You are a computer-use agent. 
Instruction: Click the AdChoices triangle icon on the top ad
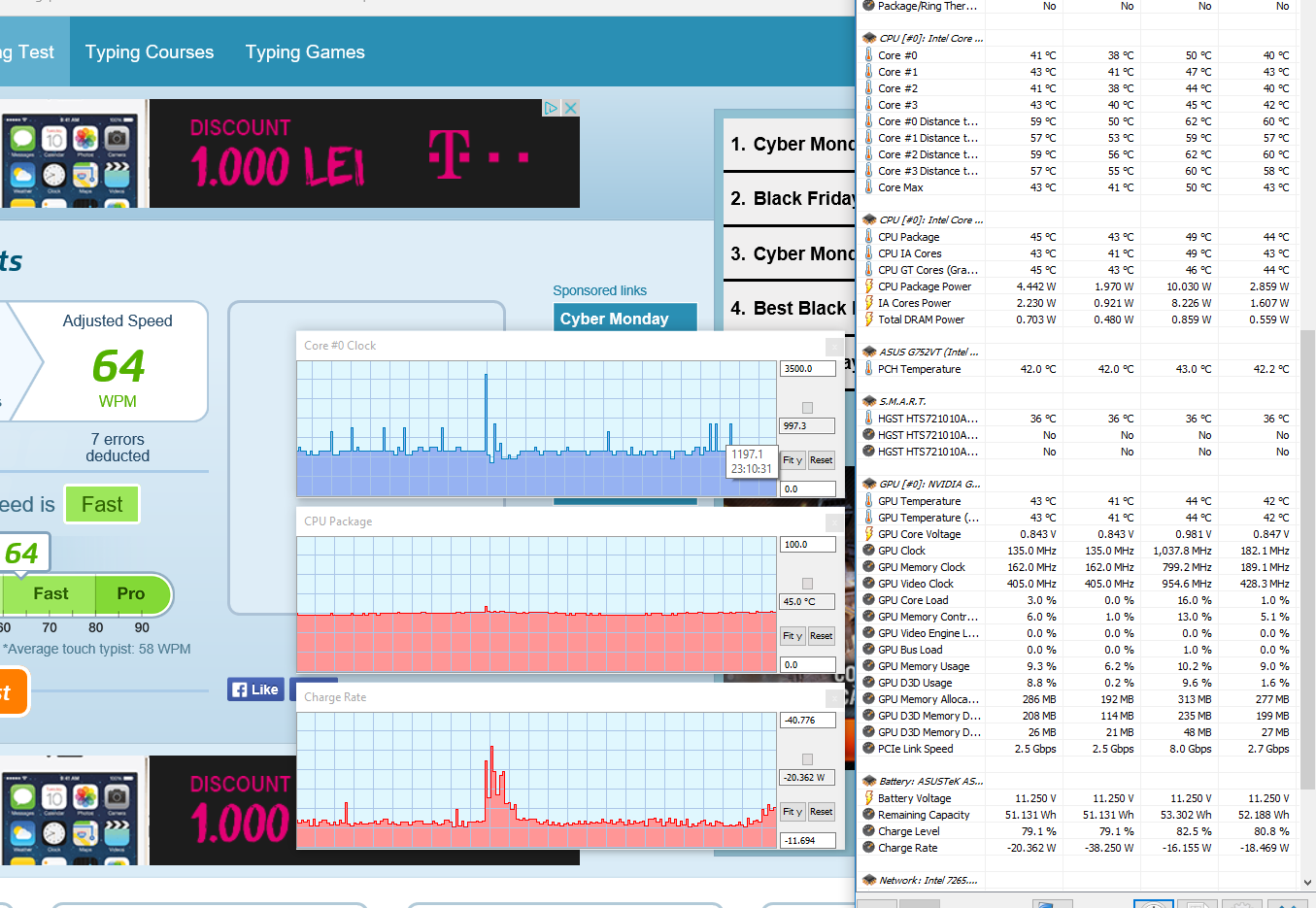pos(551,108)
